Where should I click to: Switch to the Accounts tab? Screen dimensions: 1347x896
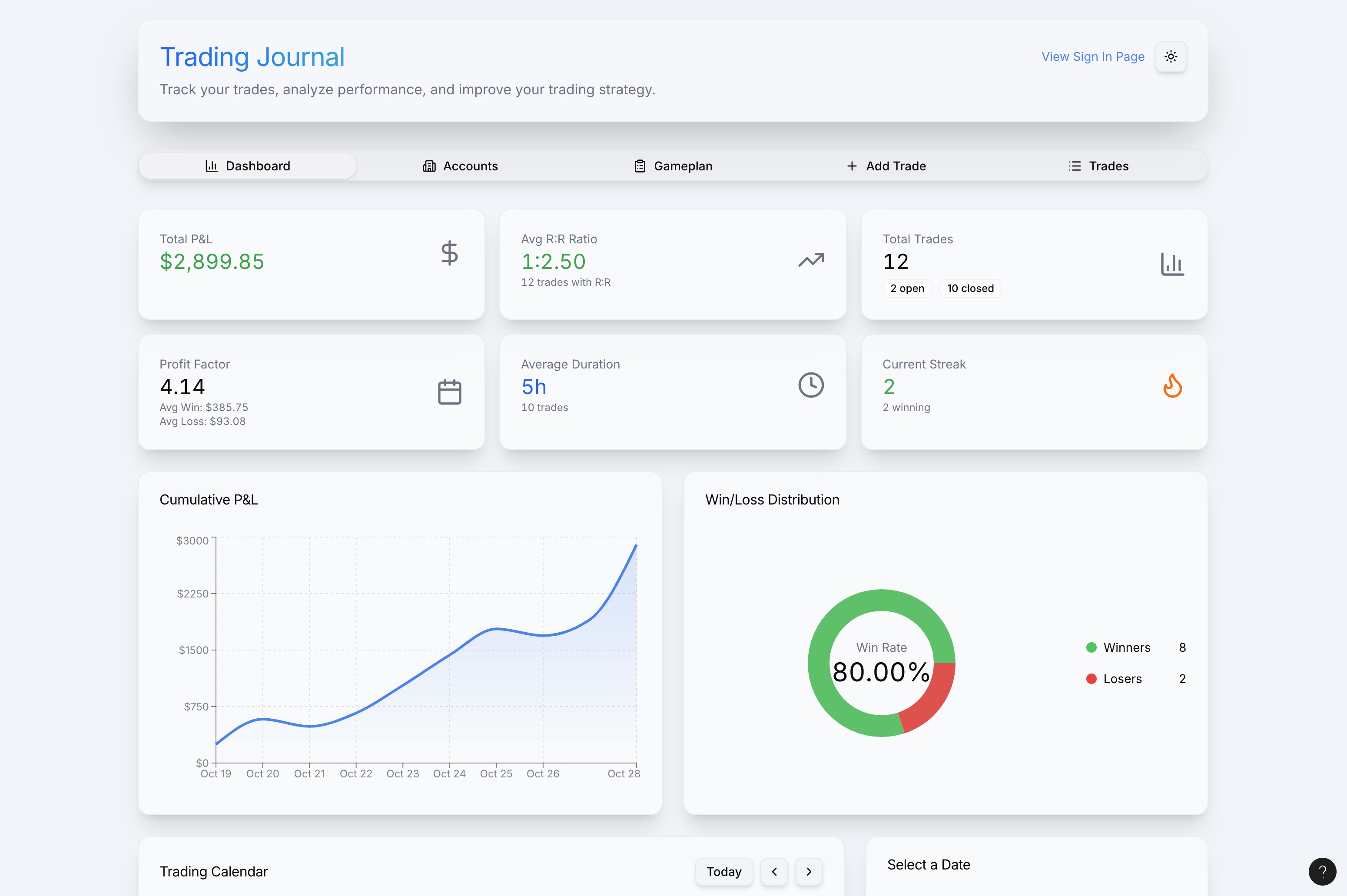461,166
